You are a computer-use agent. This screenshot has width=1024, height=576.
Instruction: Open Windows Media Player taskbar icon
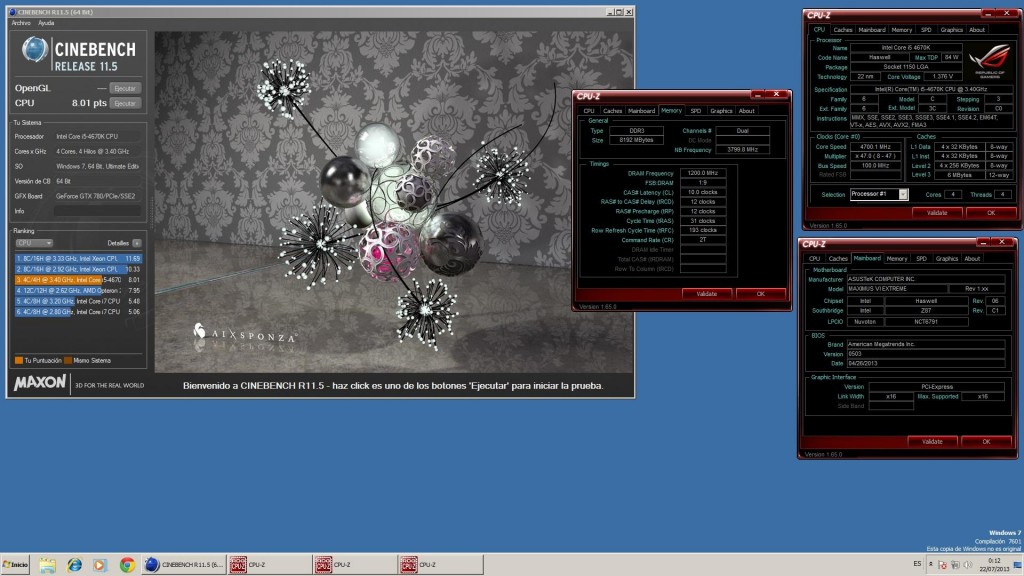pyautogui.click(x=99, y=565)
